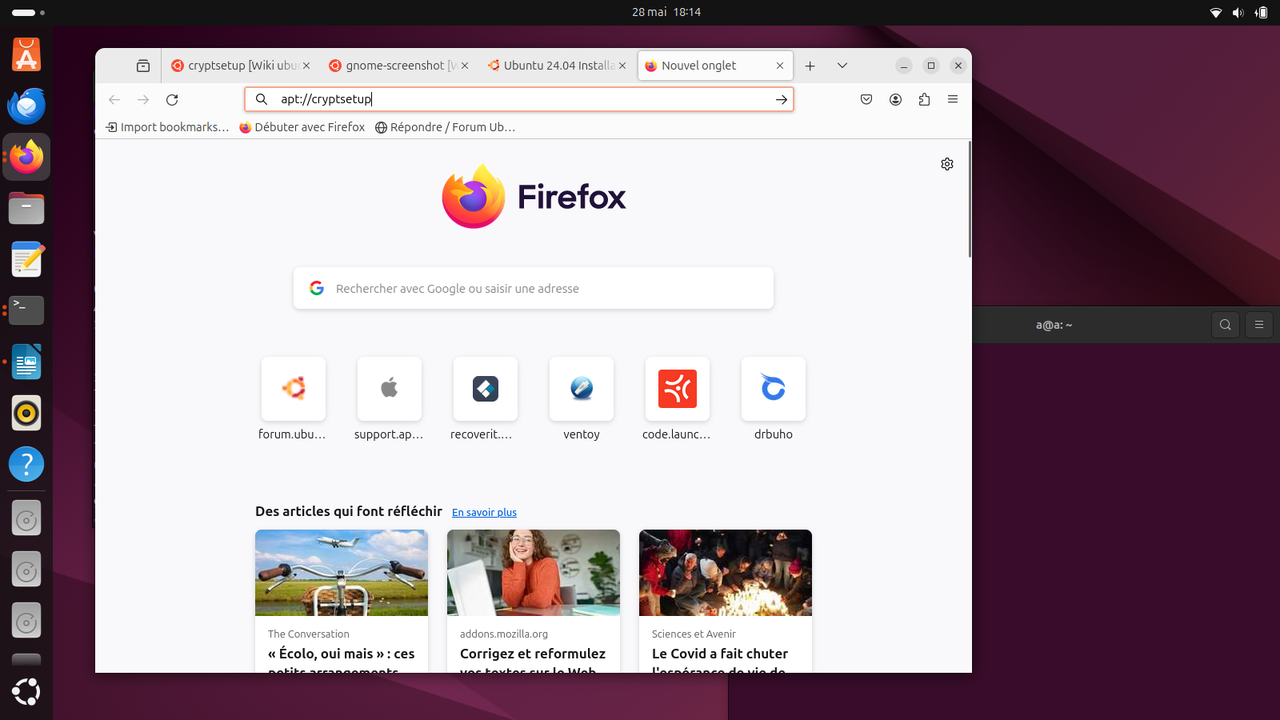Click the Firefox page vertical scrollbar
The image size is (1280, 720).
pos(968,200)
